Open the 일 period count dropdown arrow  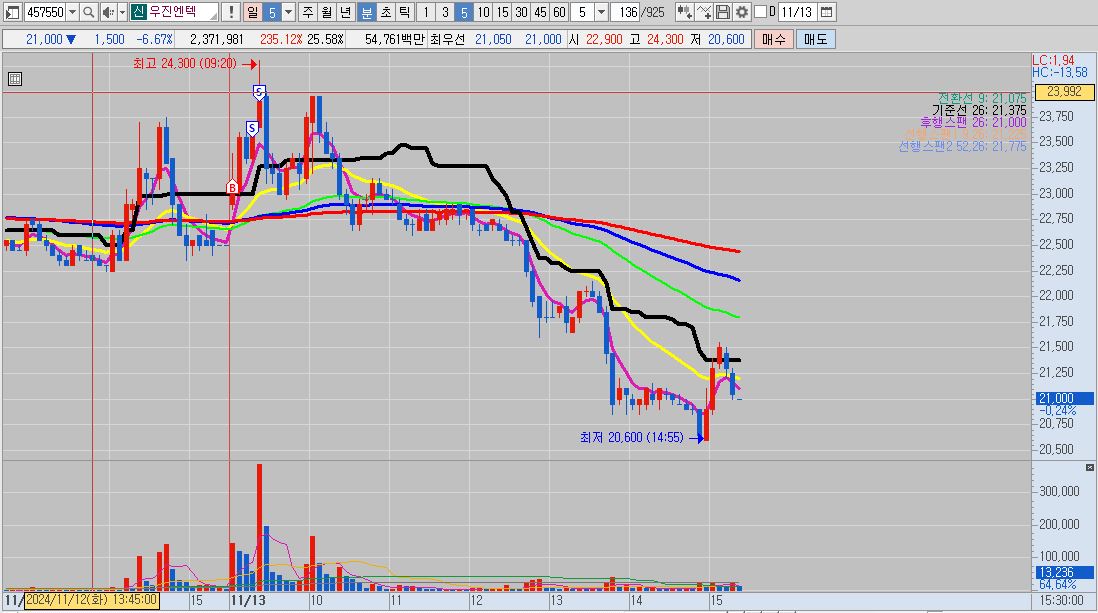click(x=289, y=12)
